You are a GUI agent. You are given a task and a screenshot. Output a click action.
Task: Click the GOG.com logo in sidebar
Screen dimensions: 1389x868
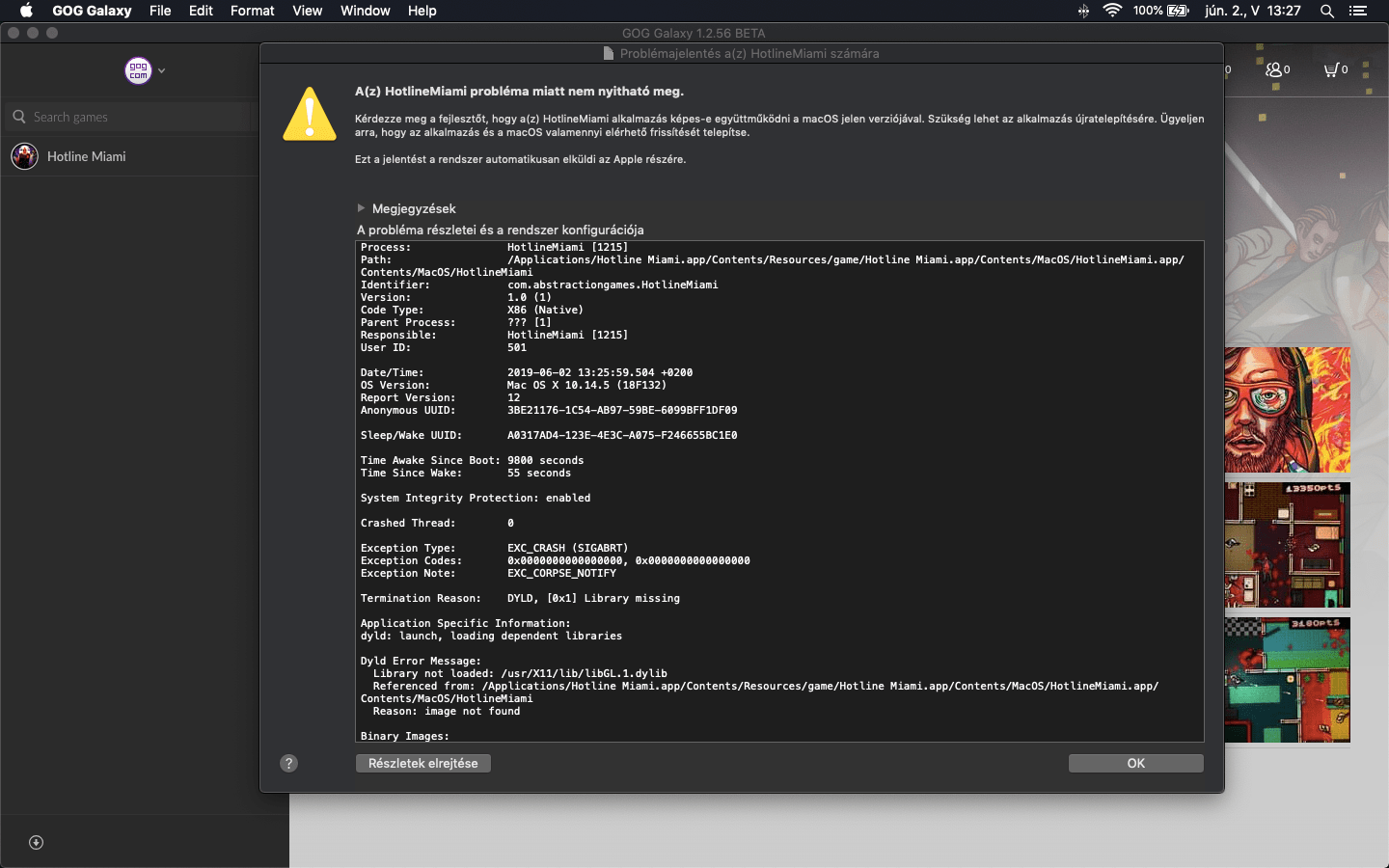tap(139, 70)
